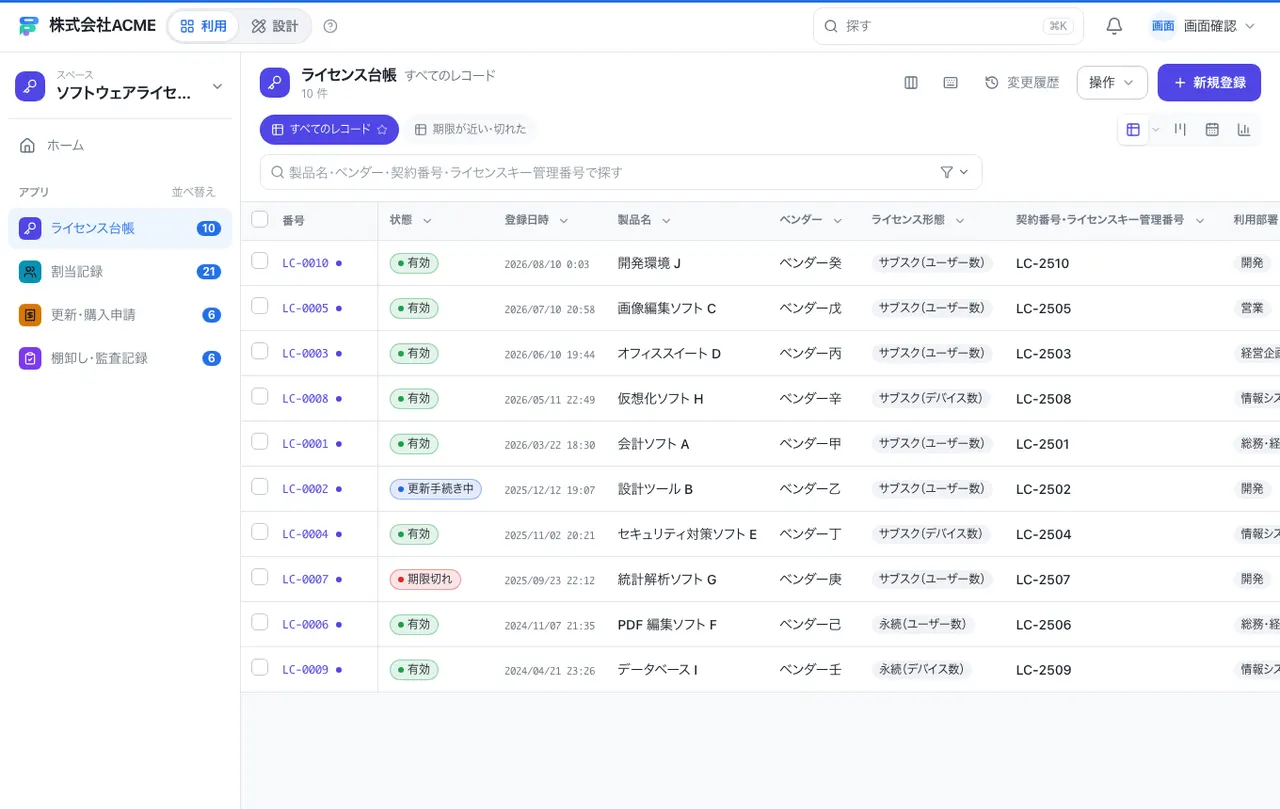Click the ホーム home icon in sidebar

[28, 145]
